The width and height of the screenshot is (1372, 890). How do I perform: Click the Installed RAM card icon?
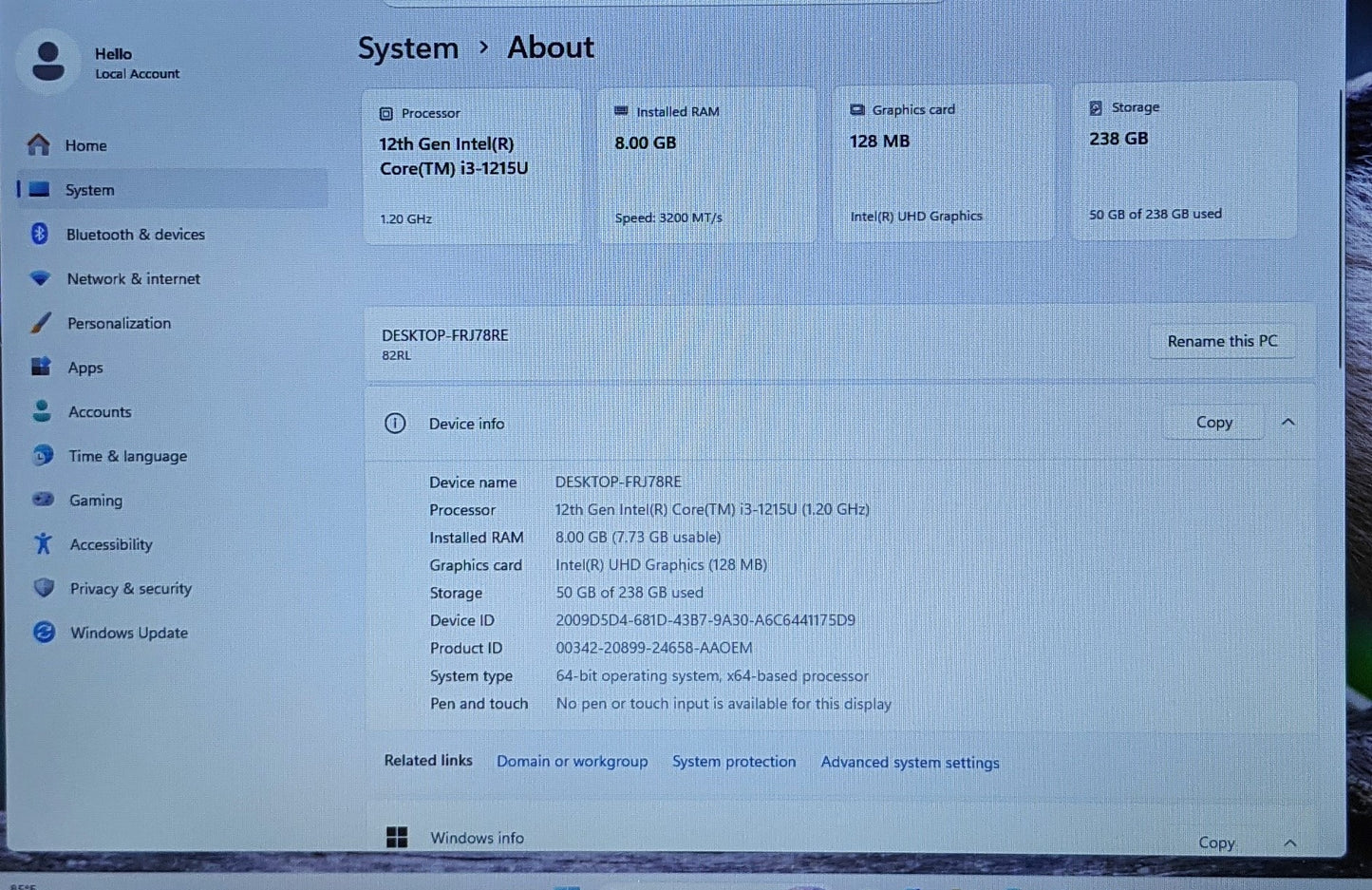(621, 111)
